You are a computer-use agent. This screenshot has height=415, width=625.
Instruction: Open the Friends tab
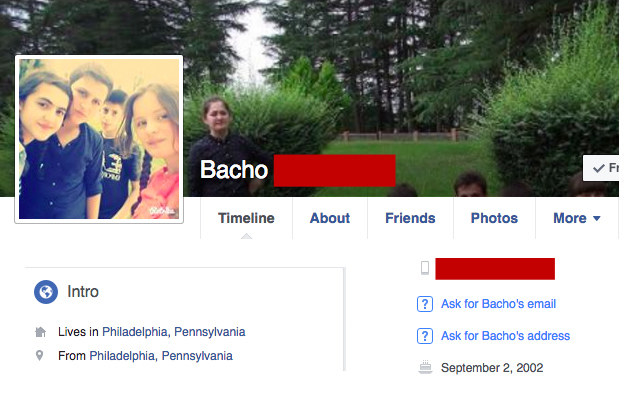click(x=410, y=218)
